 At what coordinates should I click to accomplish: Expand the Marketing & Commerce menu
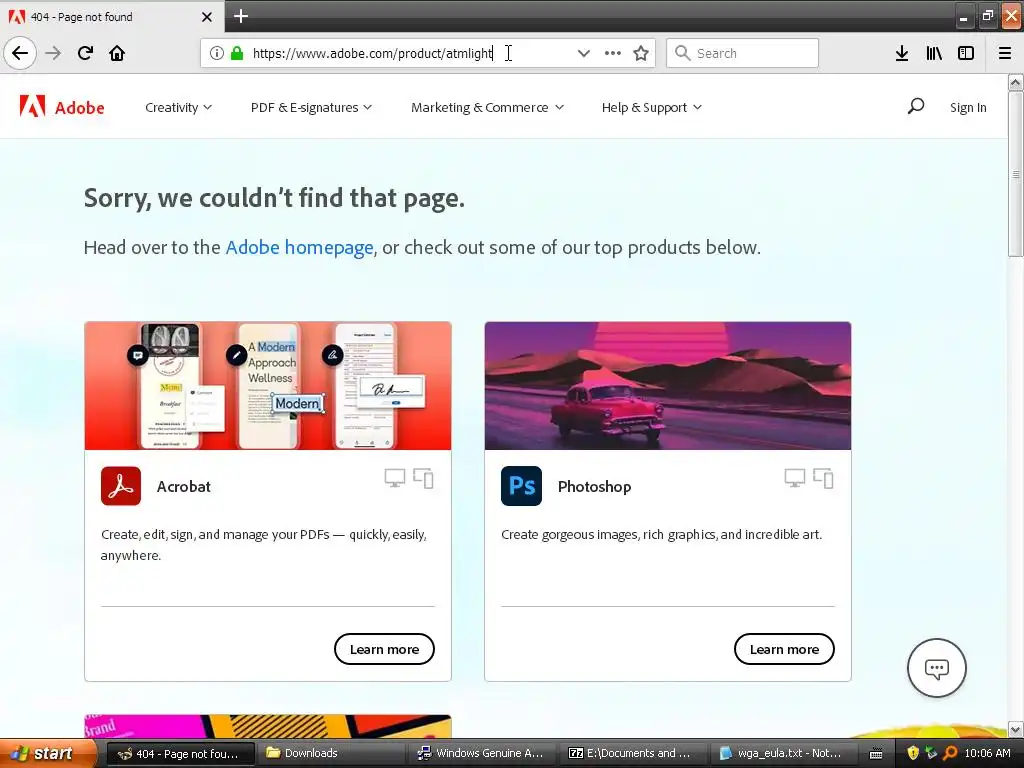click(x=487, y=107)
